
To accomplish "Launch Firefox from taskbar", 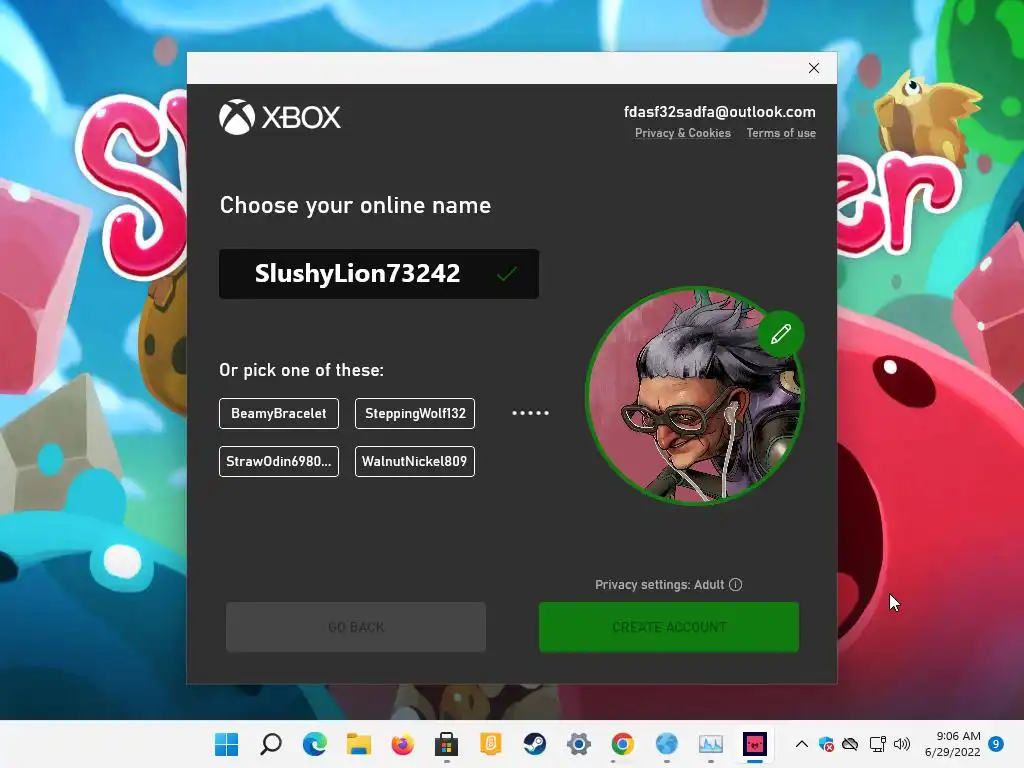I will coord(402,744).
